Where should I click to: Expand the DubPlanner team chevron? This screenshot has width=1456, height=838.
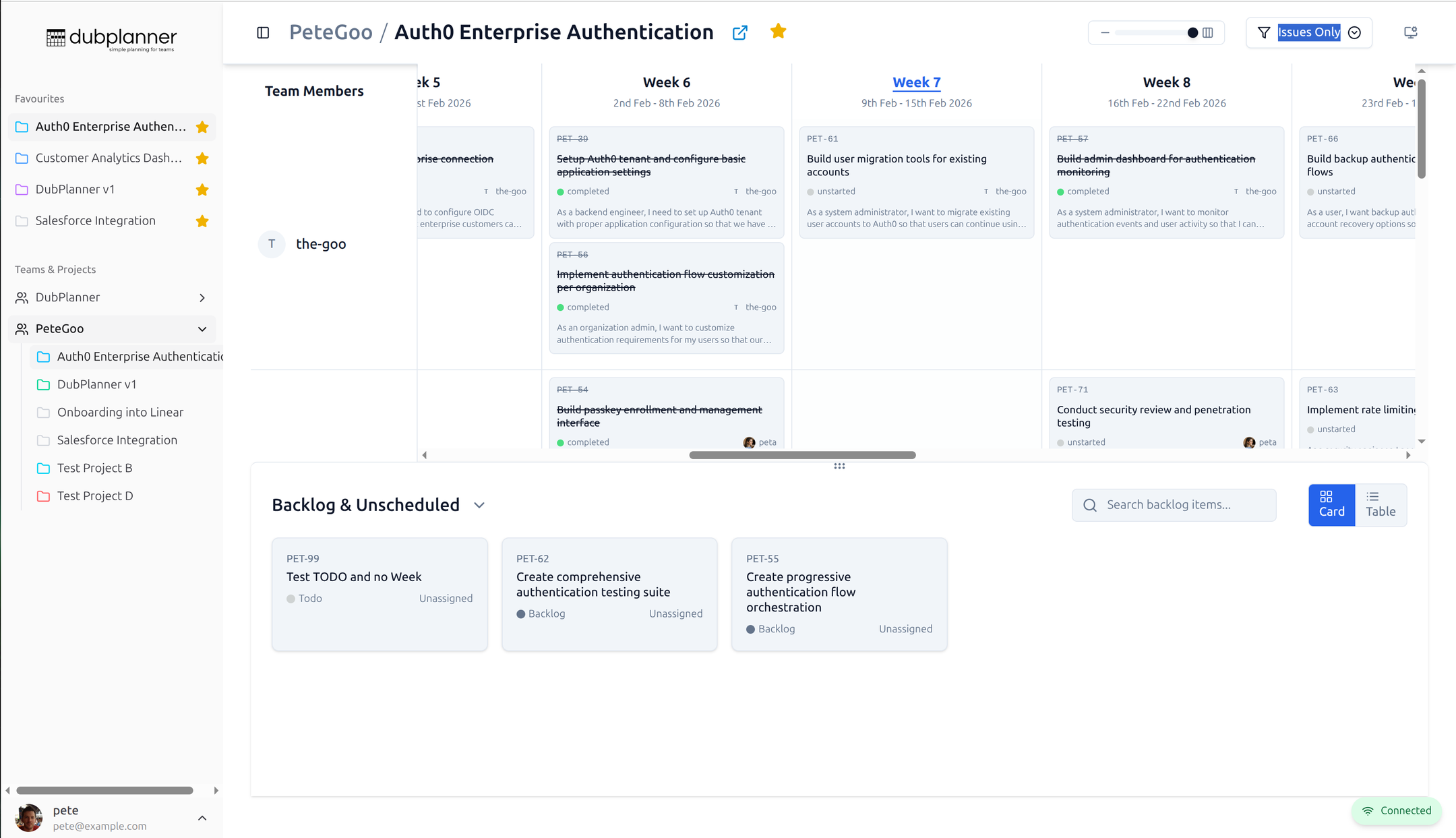tap(202, 297)
